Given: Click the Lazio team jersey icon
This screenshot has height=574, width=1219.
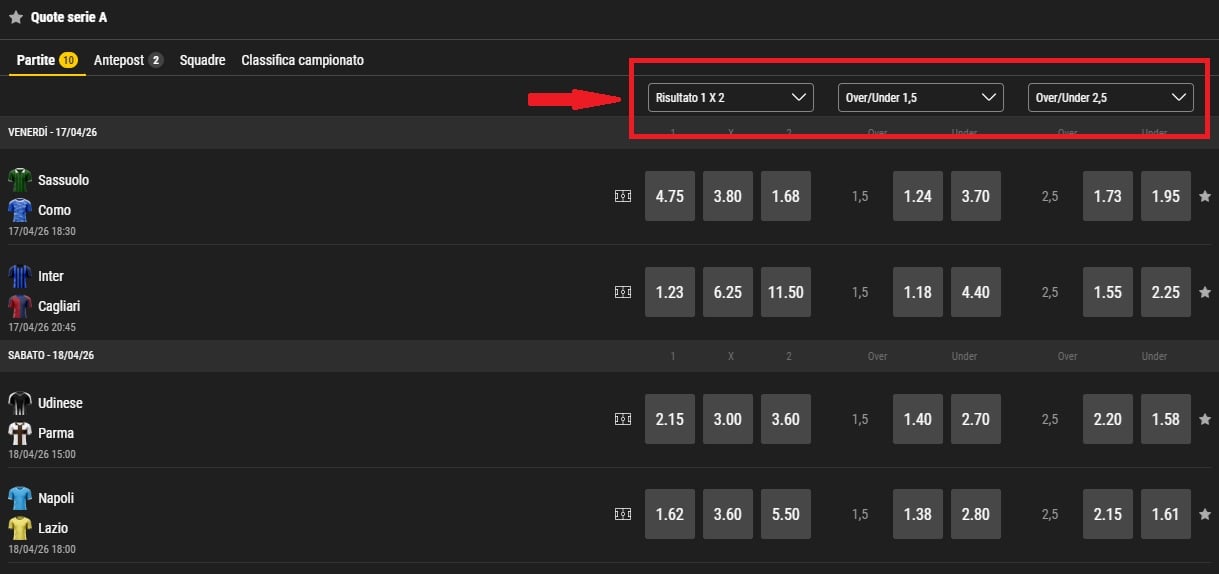Looking at the screenshot, I should (20, 528).
